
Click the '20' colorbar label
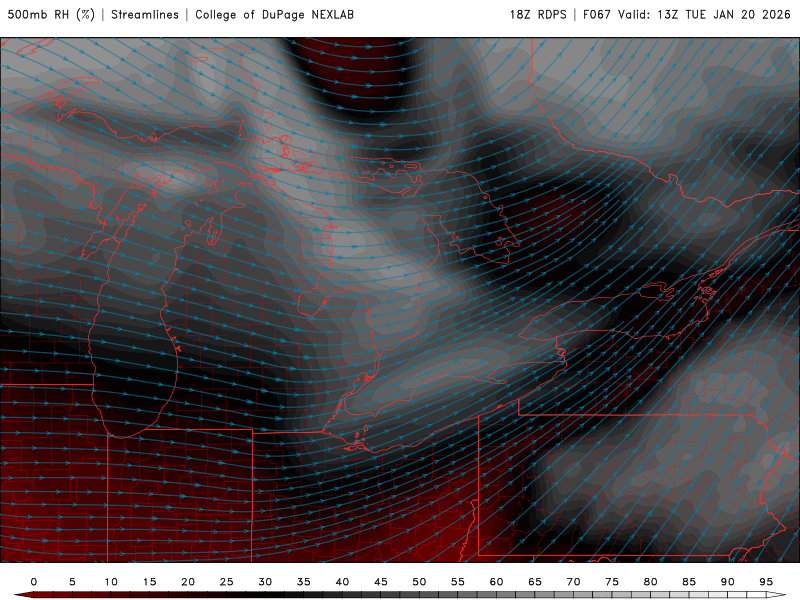[x=188, y=582]
